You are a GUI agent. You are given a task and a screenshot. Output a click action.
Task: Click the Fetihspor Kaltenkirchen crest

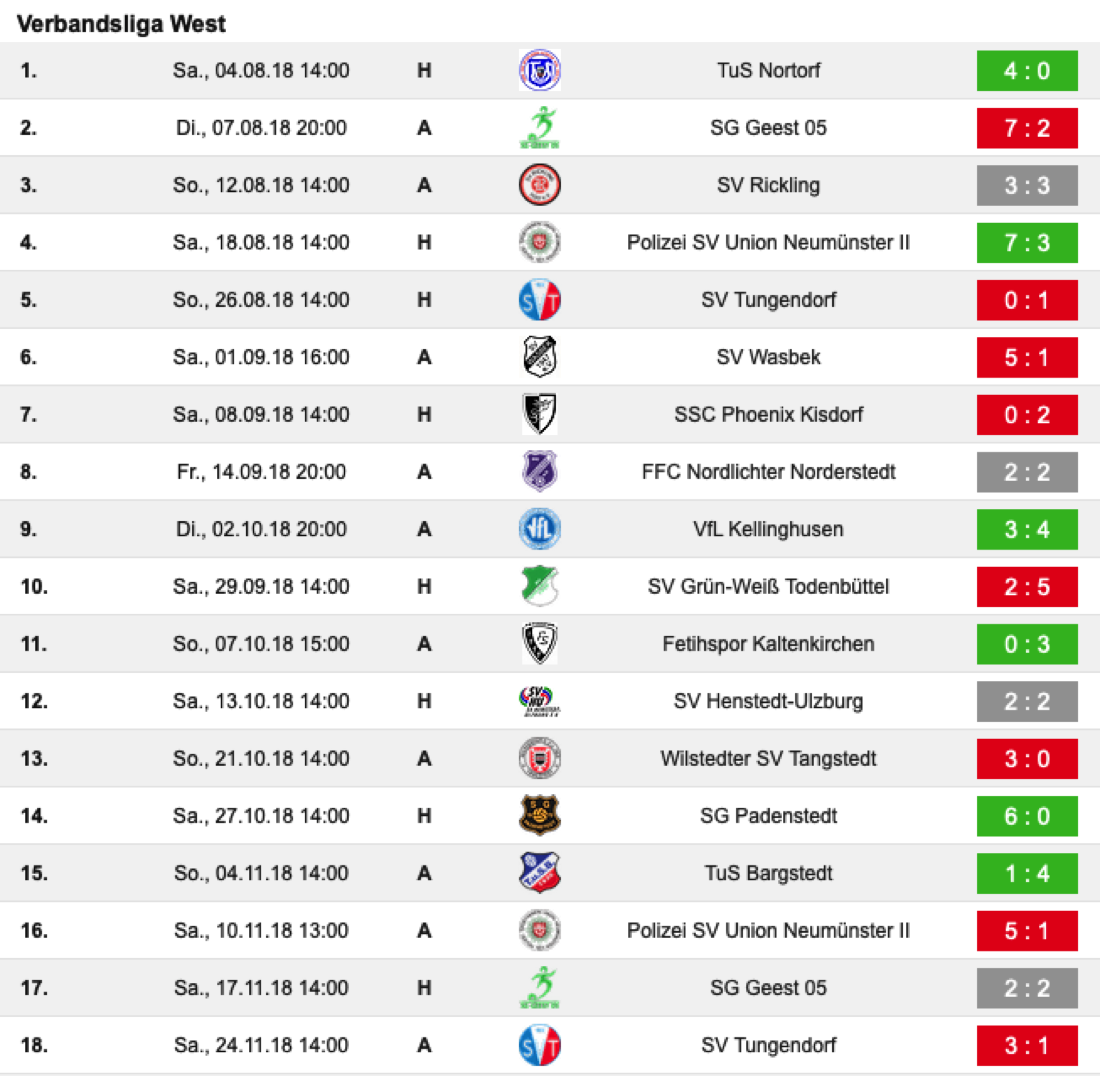[x=540, y=644]
